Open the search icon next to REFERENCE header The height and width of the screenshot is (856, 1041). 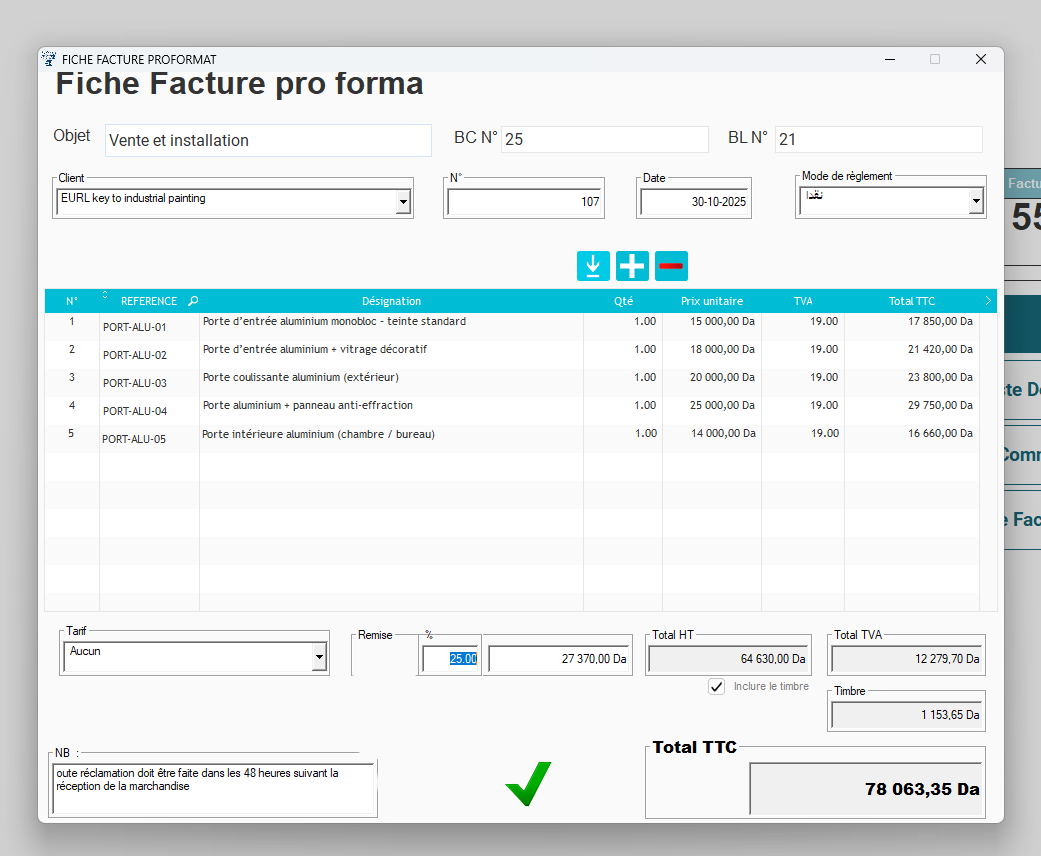(x=192, y=300)
